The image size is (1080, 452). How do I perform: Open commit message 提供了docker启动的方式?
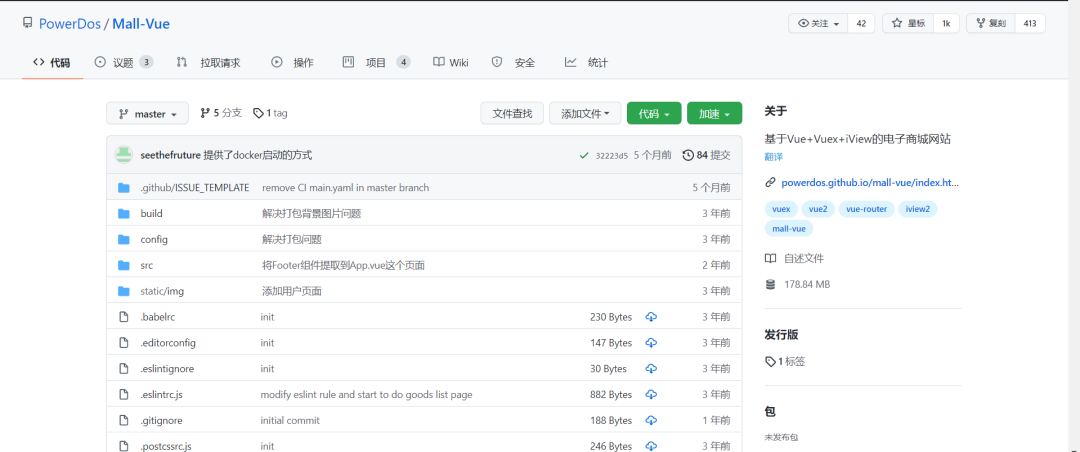pyautogui.click(x=258, y=155)
